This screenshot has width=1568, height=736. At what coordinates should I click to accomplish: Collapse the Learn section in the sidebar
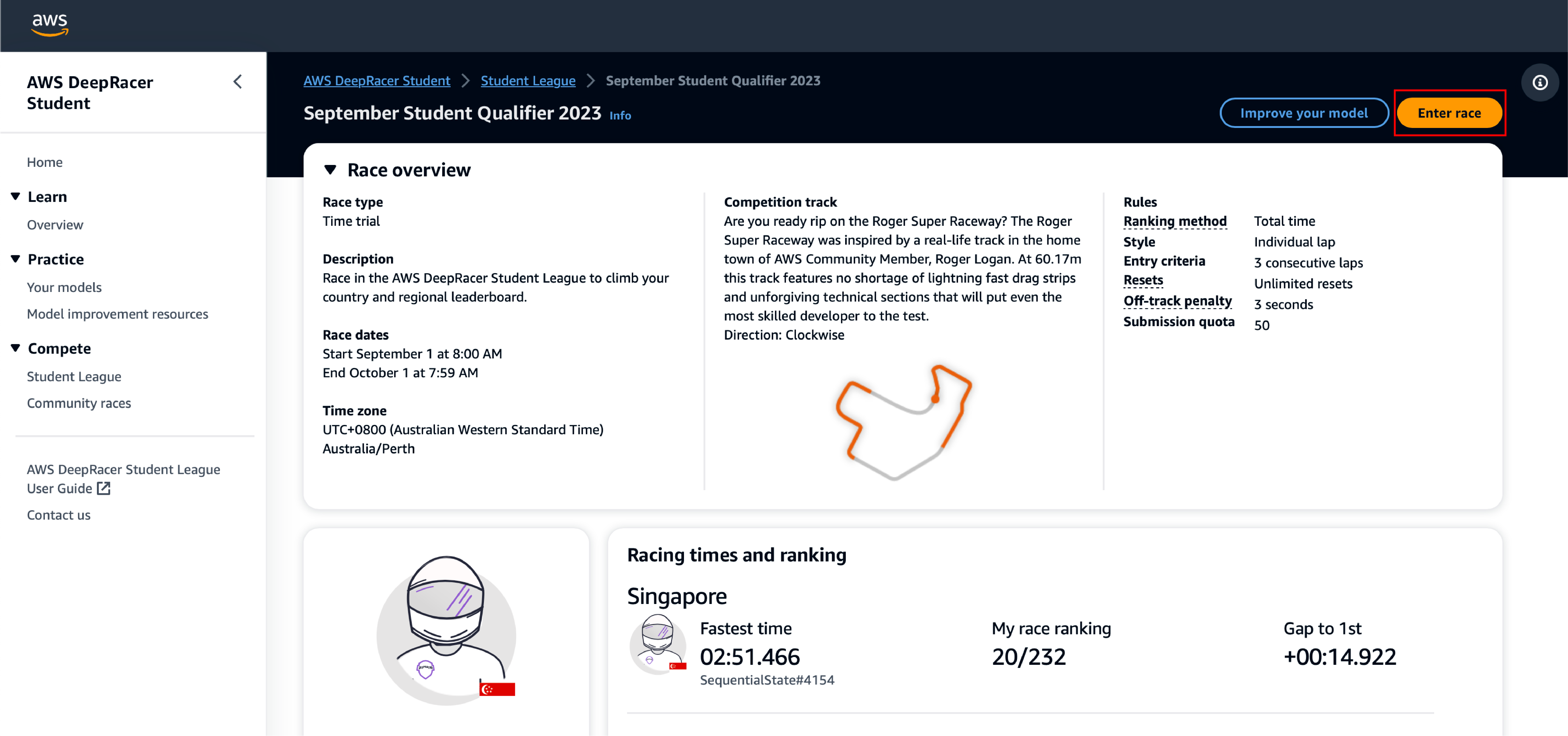click(x=15, y=195)
